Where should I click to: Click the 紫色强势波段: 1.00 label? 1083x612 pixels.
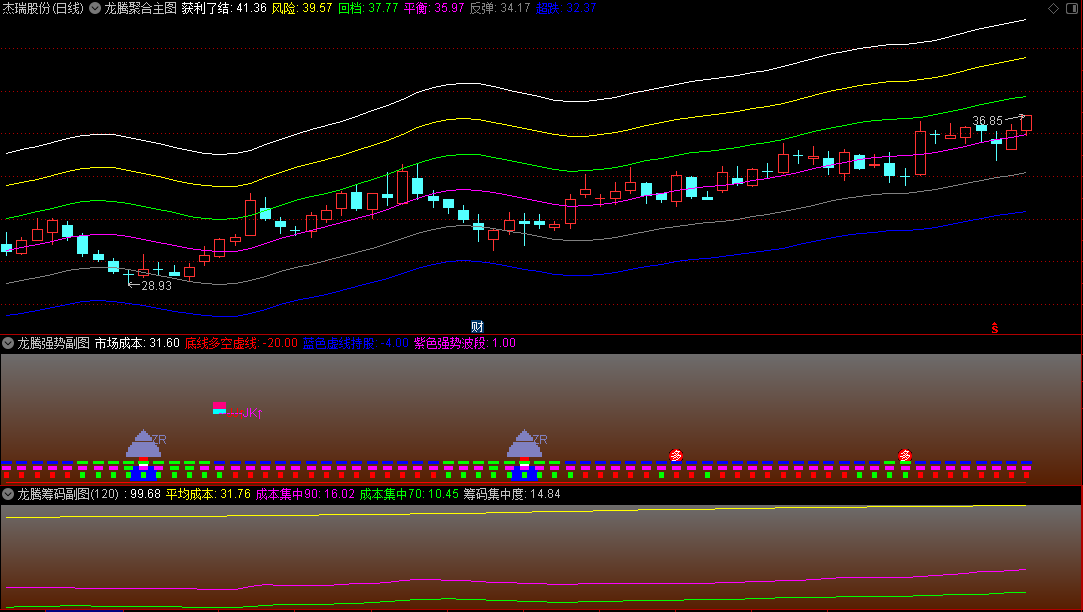[x=465, y=343]
